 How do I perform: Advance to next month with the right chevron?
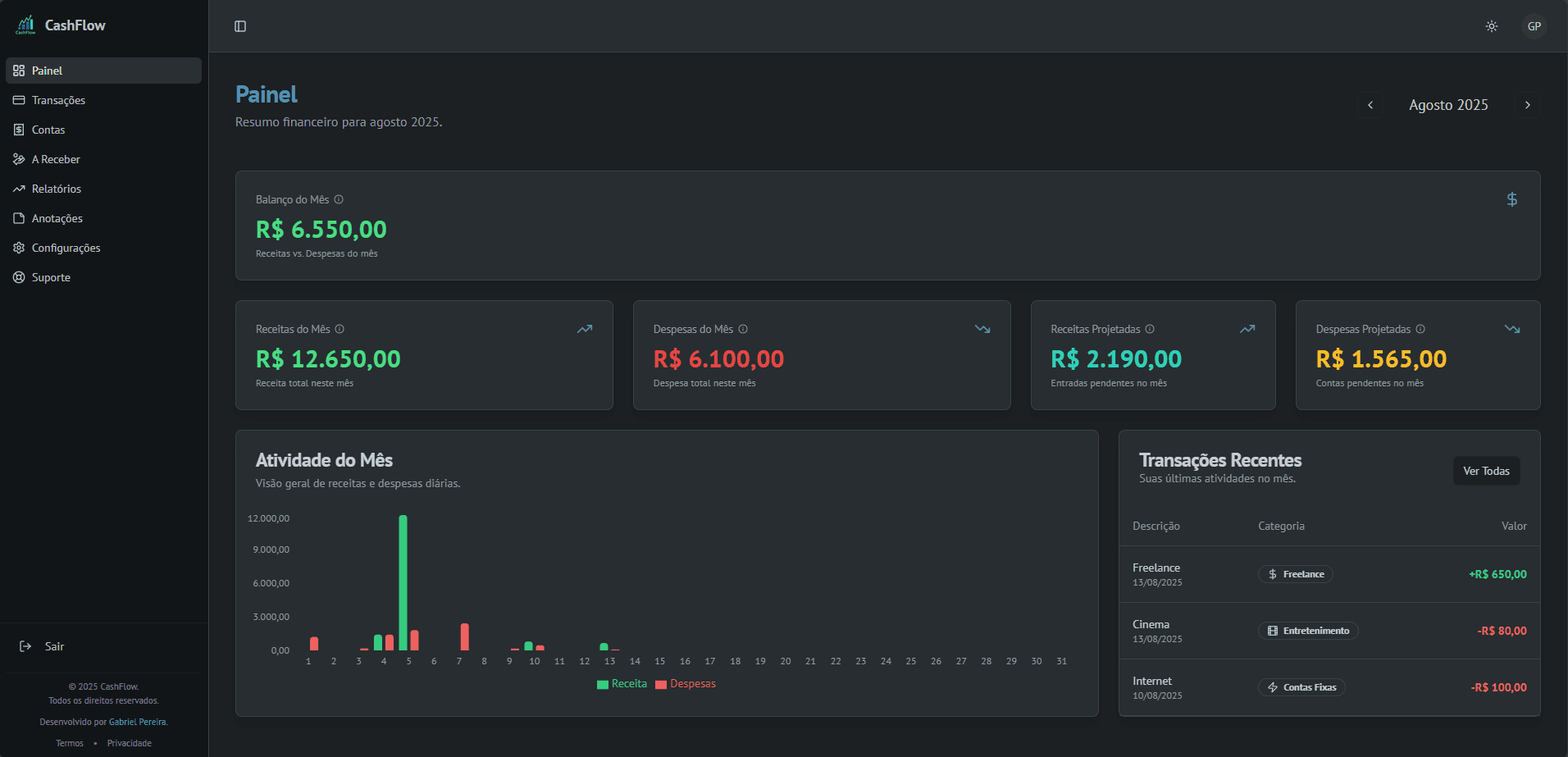pos(1528,105)
